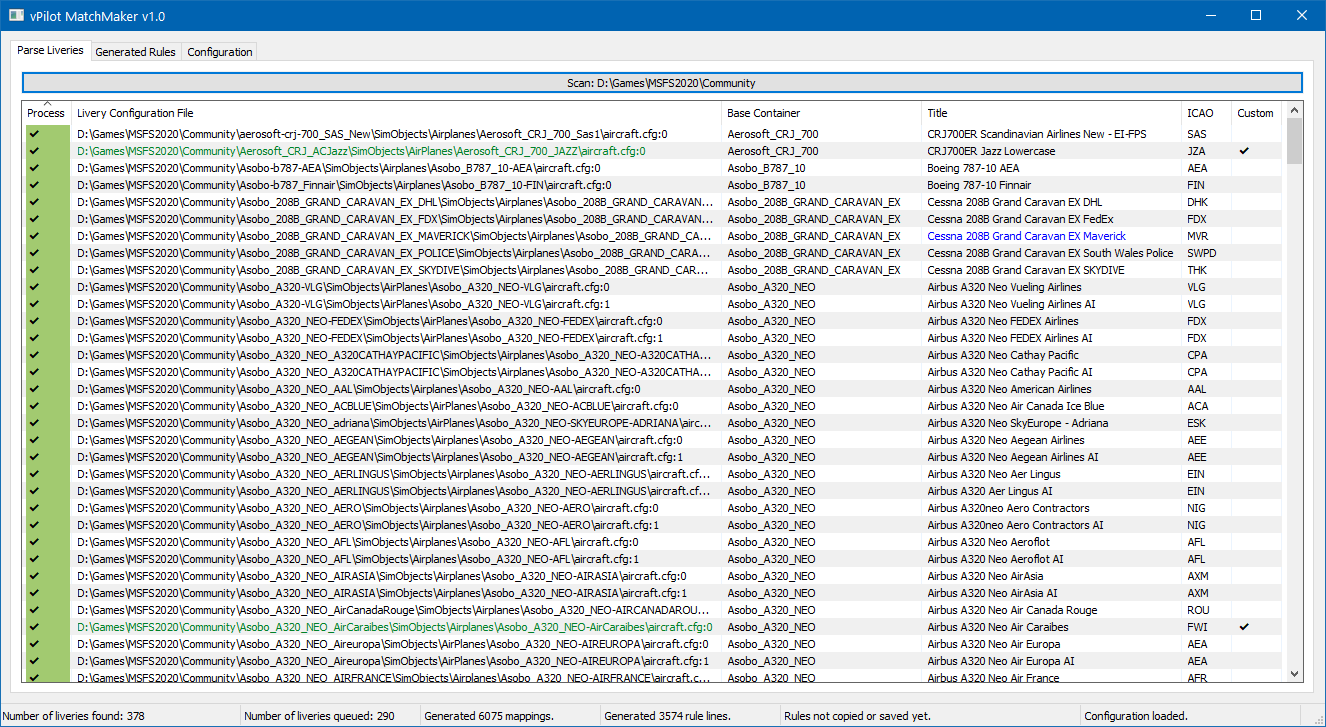The image size is (1326, 727).
Task: Select the Asobo_A320_NEO_AAL livery file path
Action: [x=359, y=389]
